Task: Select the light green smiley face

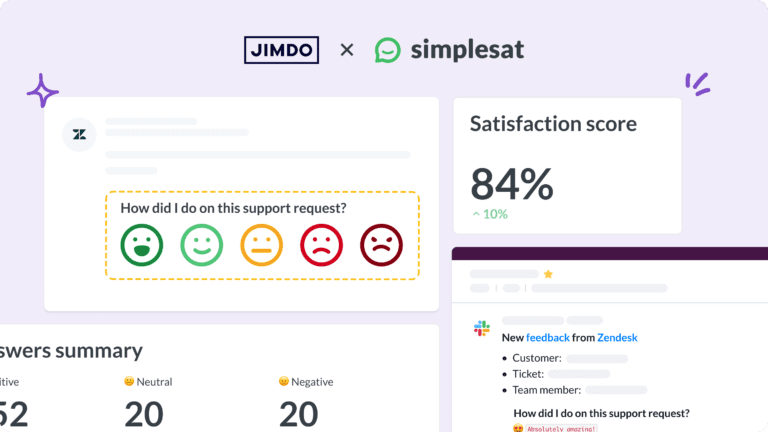Action: [x=201, y=244]
